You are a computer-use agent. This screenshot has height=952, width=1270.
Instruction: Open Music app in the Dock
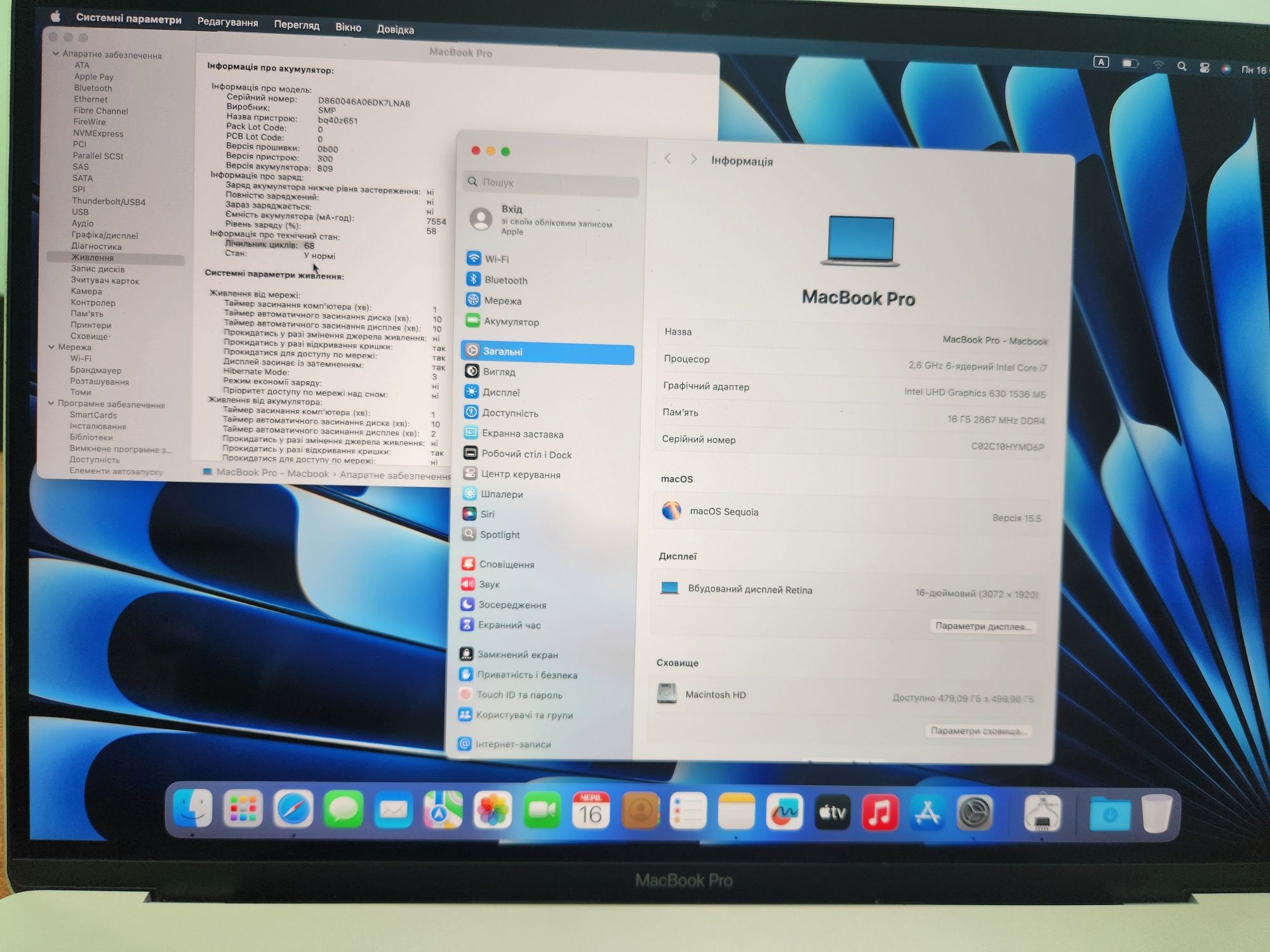click(880, 812)
